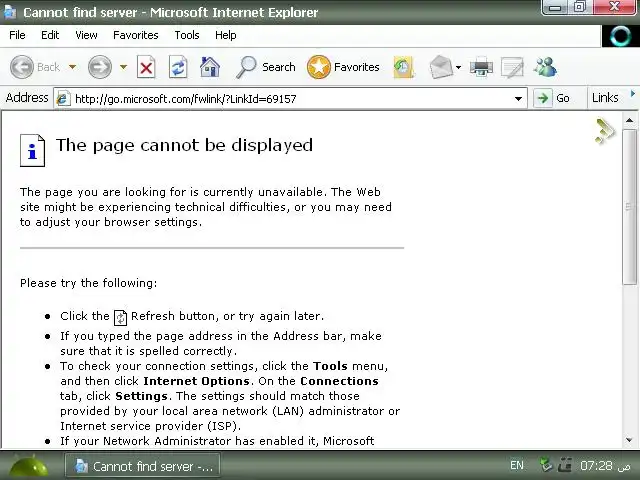The height and width of the screenshot is (480, 640).
Task: Open the View menu
Action: click(86, 35)
